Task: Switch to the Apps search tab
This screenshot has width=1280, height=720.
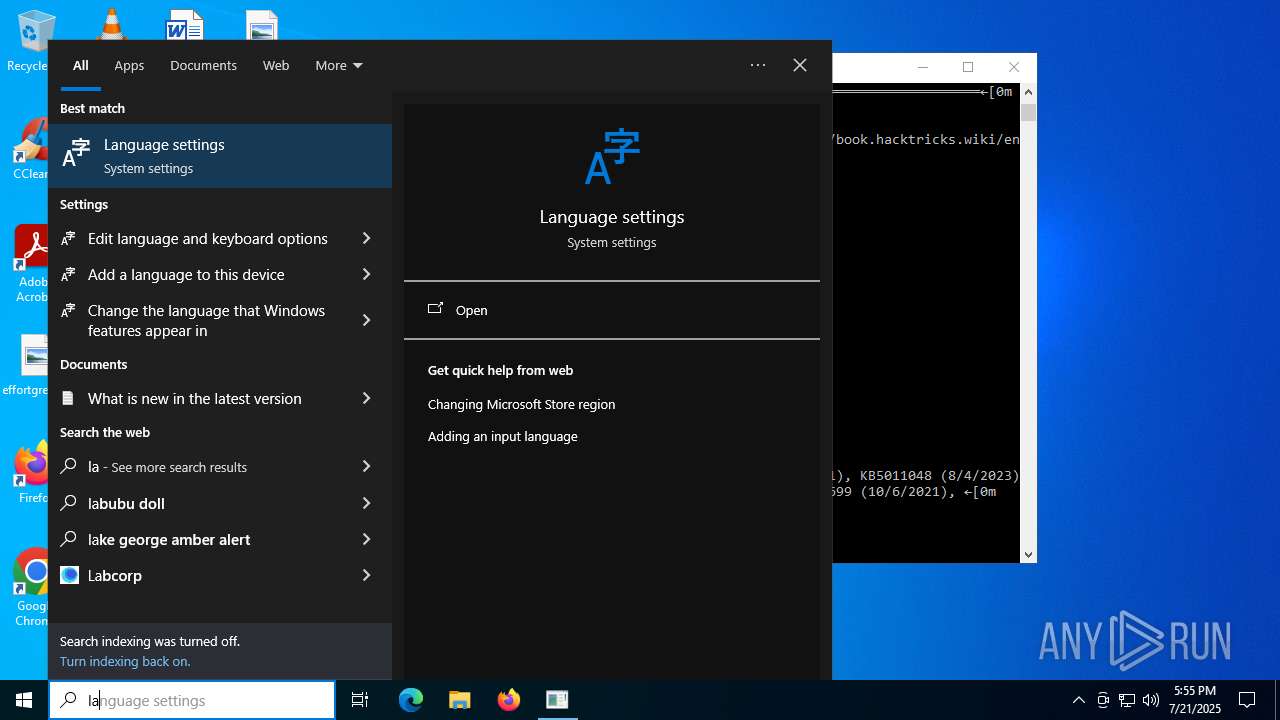Action: click(x=129, y=65)
